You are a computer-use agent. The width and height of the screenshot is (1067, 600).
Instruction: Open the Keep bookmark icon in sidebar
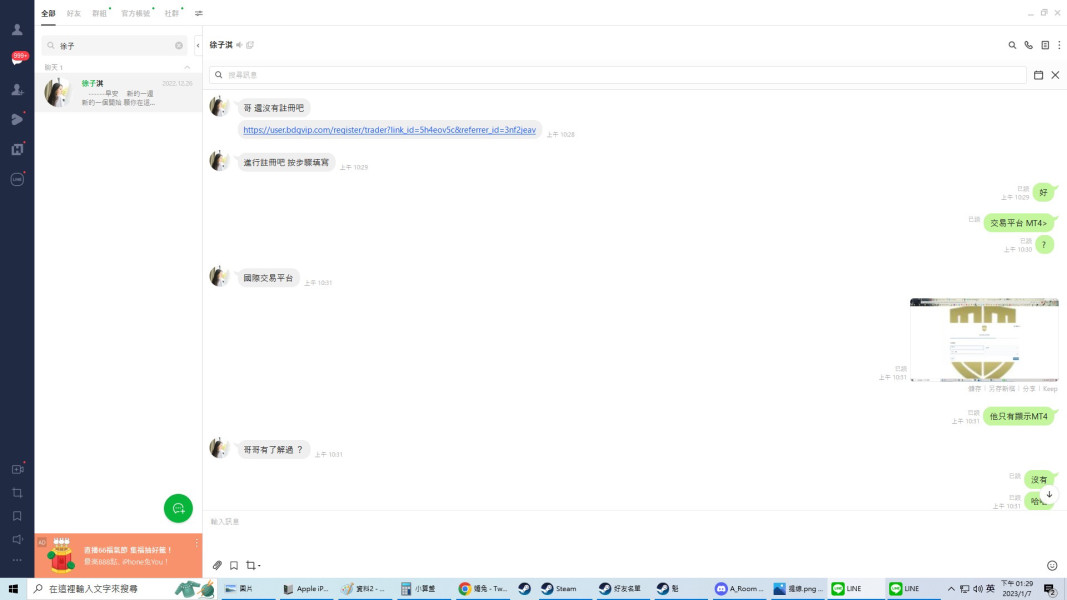(17, 516)
